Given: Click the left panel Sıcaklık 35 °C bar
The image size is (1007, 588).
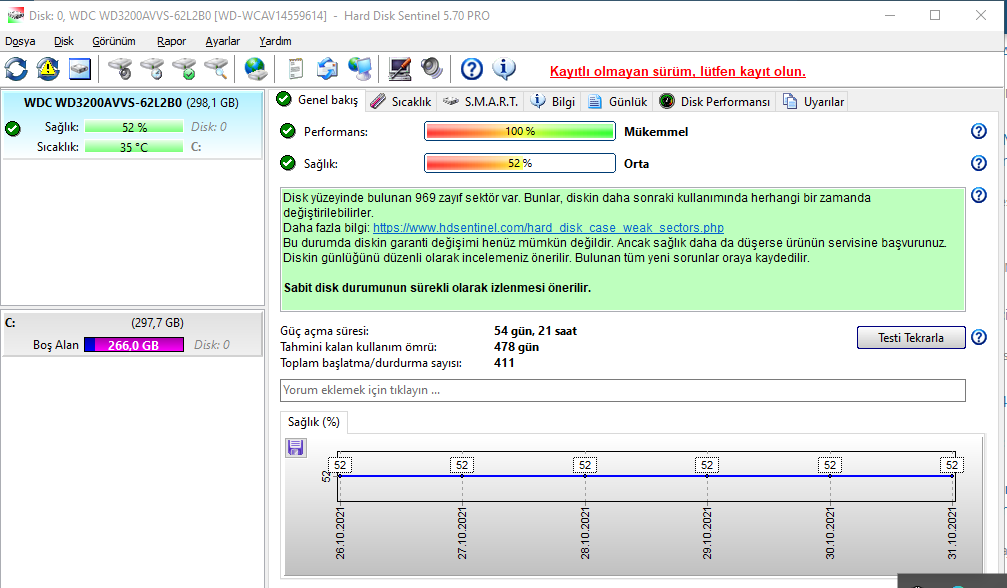Looking at the screenshot, I should click(x=134, y=147).
